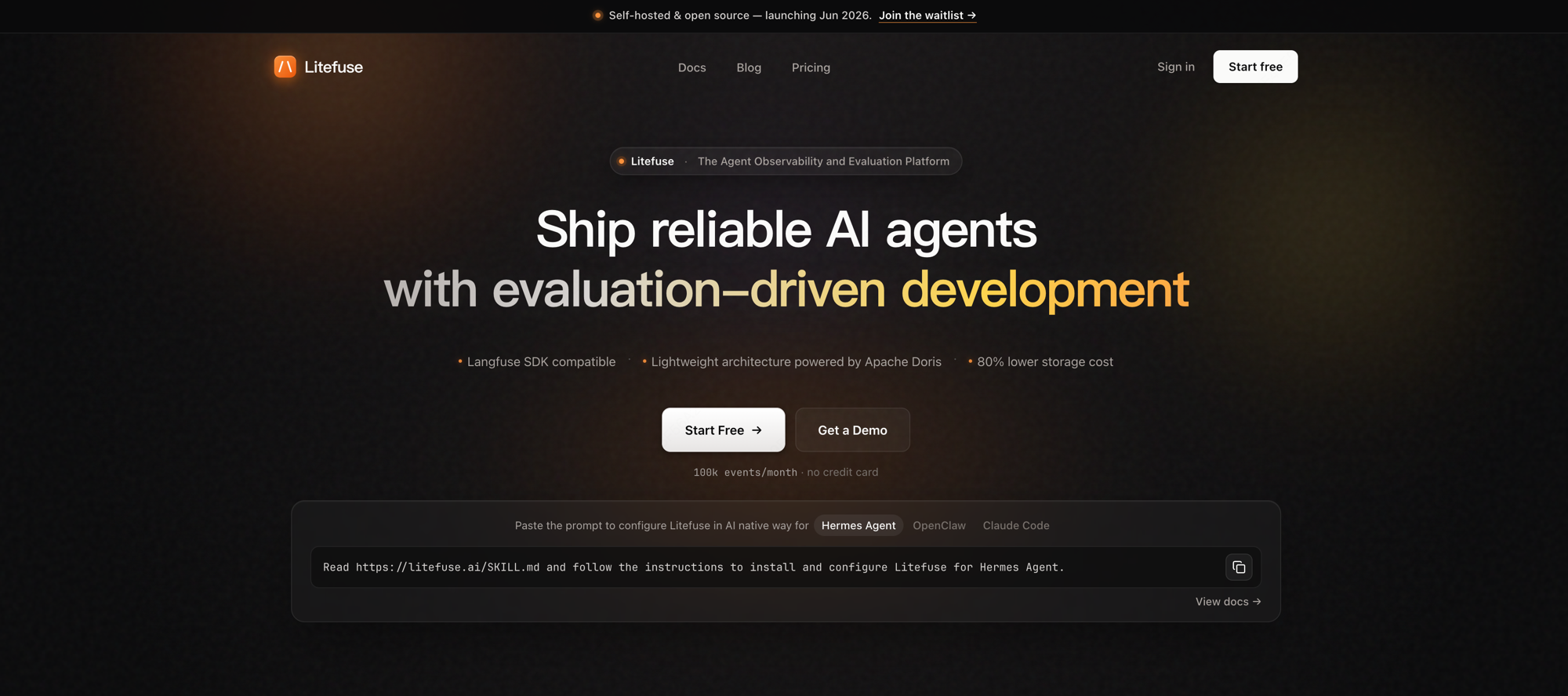Click the Ship reliable AI agents heading
This screenshot has height=696, width=1568.
tap(786, 230)
